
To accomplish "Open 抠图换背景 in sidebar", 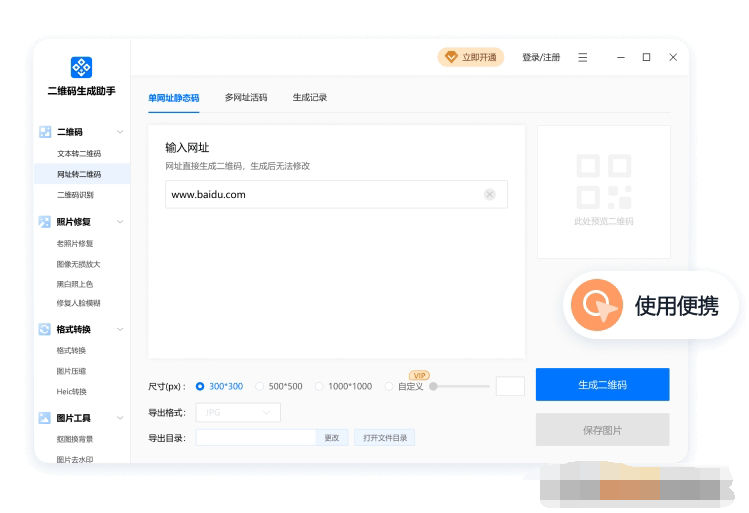I will [75, 439].
